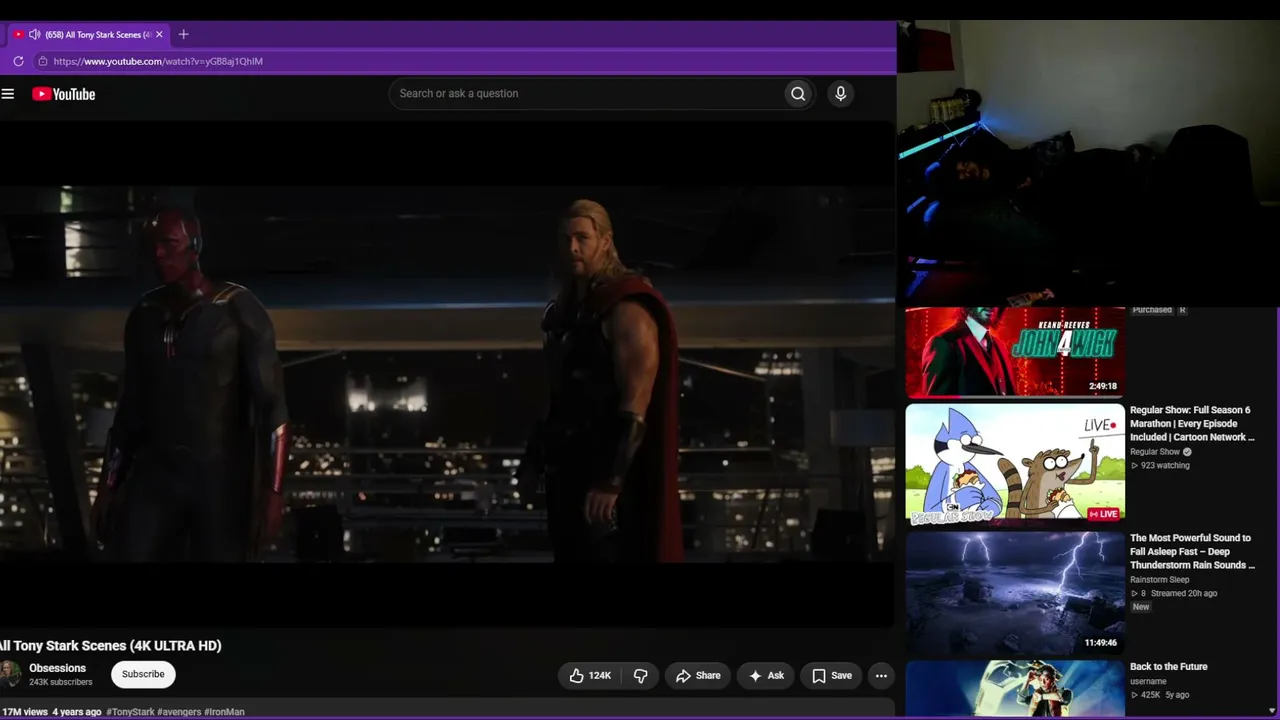Share this video
The height and width of the screenshot is (720, 1280).
click(697, 676)
